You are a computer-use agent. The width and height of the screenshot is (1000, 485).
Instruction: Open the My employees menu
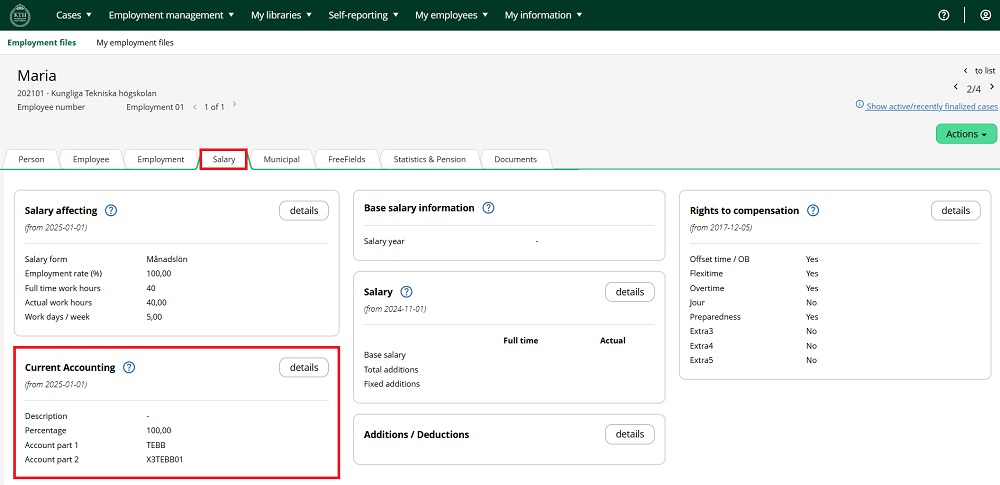coord(452,15)
